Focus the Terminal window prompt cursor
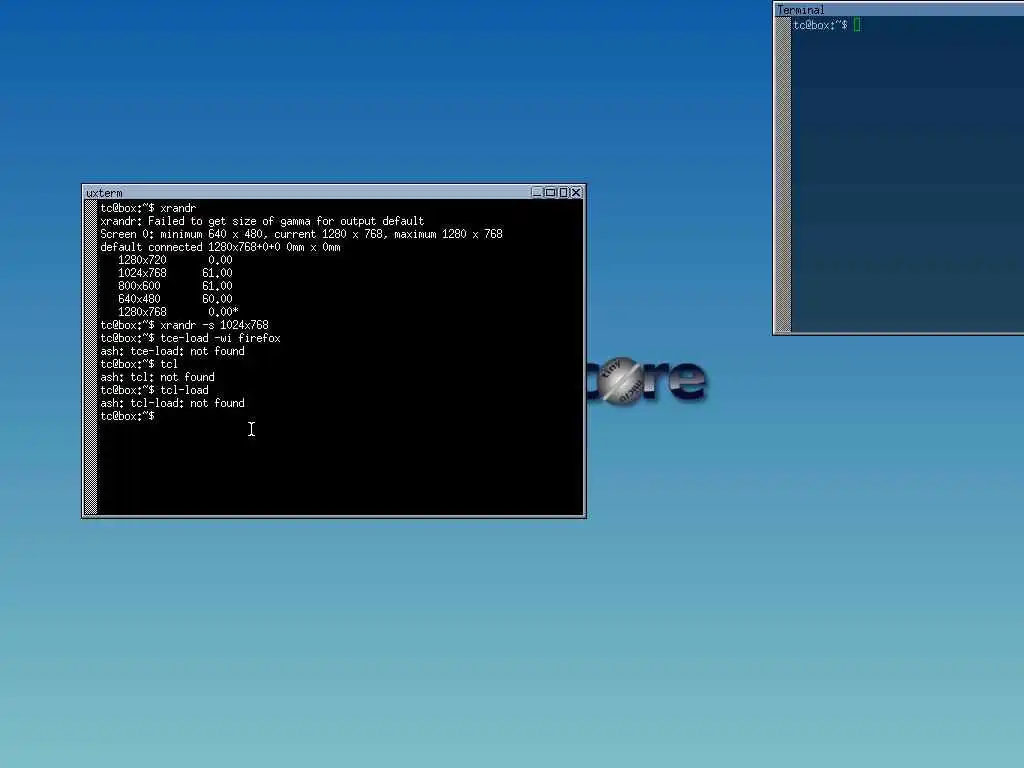Viewport: 1024px width, 768px height. click(857, 25)
